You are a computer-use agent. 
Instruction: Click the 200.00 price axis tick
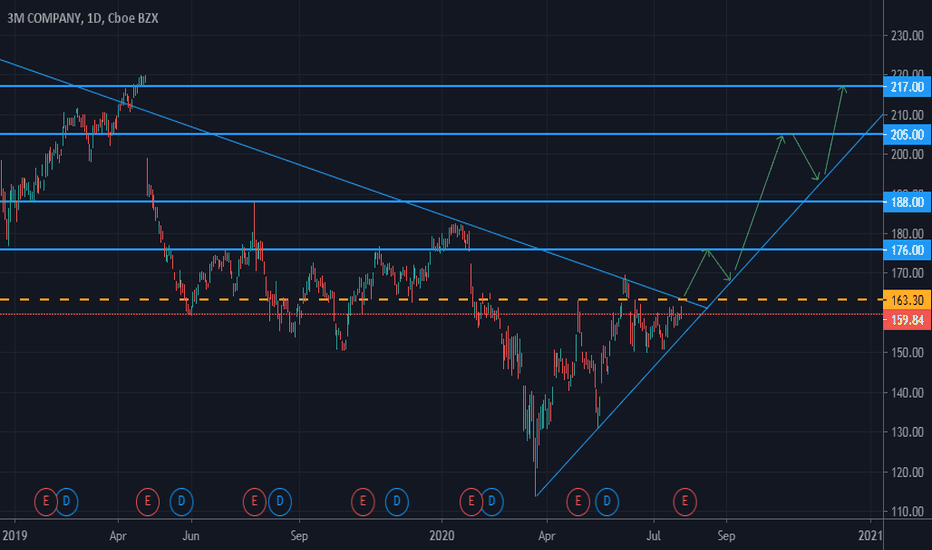(907, 155)
